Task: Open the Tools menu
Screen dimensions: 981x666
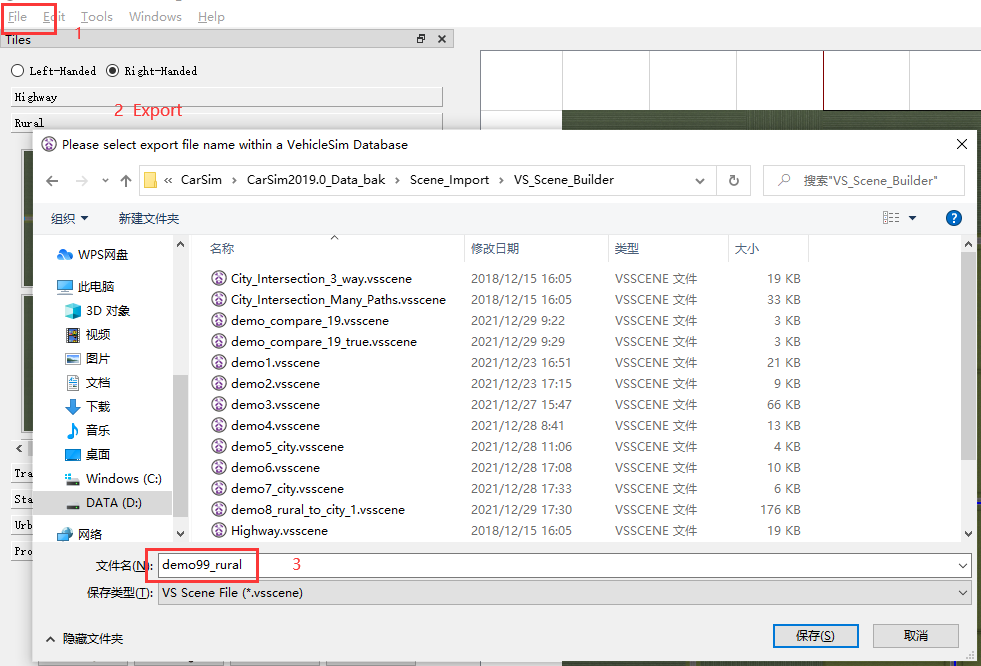Action: coord(97,17)
